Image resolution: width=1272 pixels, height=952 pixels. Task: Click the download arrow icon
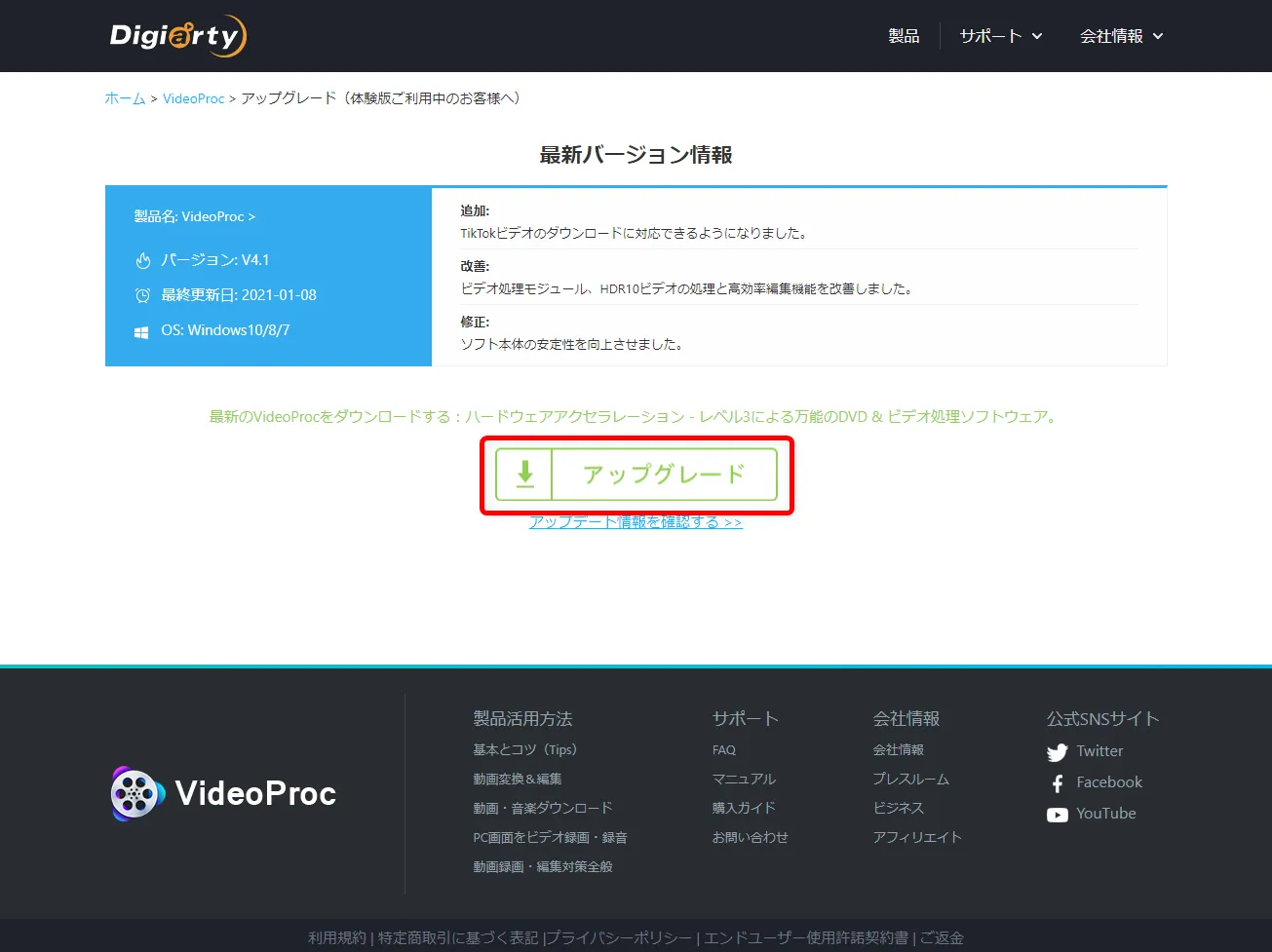click(x=524, y=475)
